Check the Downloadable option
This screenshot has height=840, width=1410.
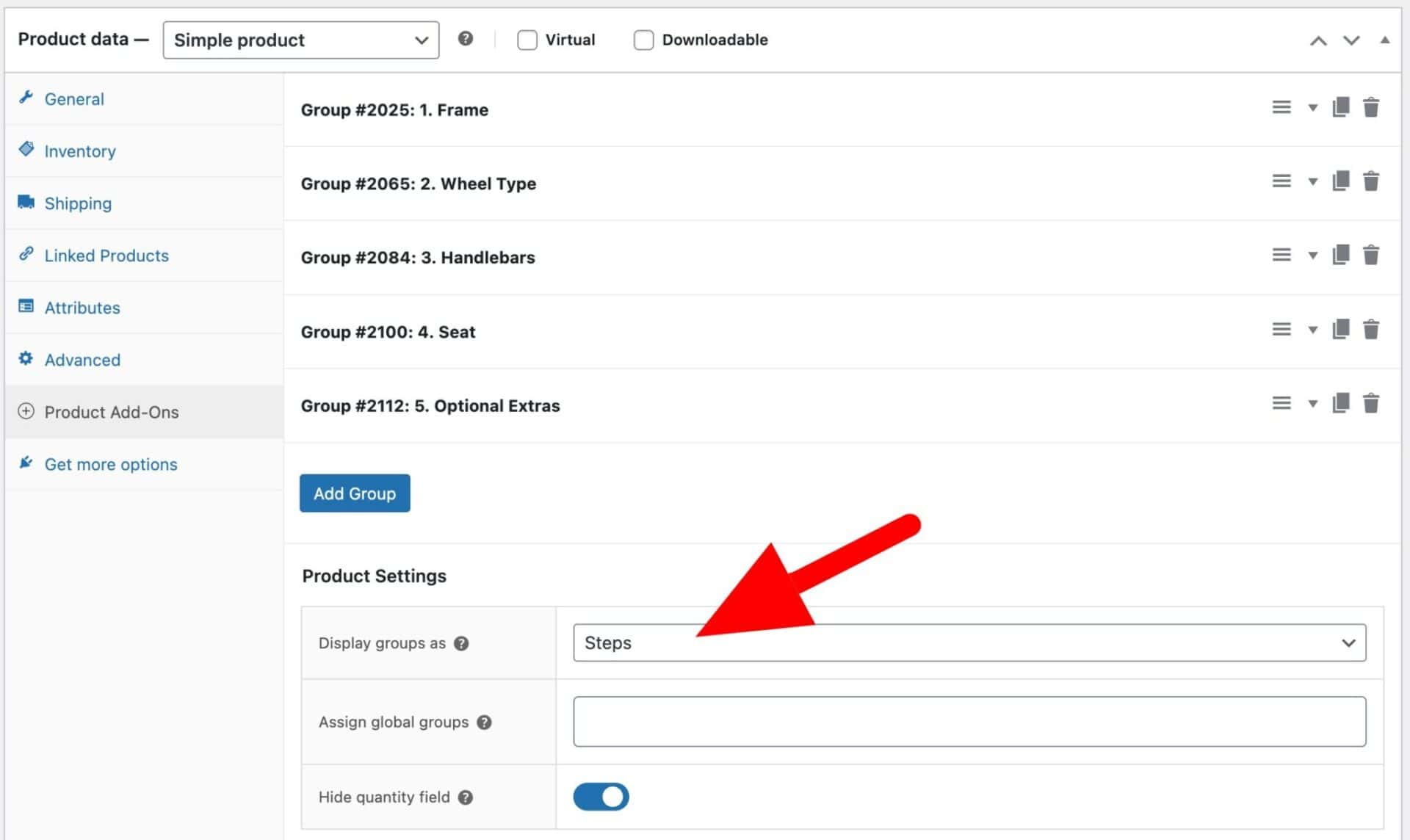pos(643,40)
